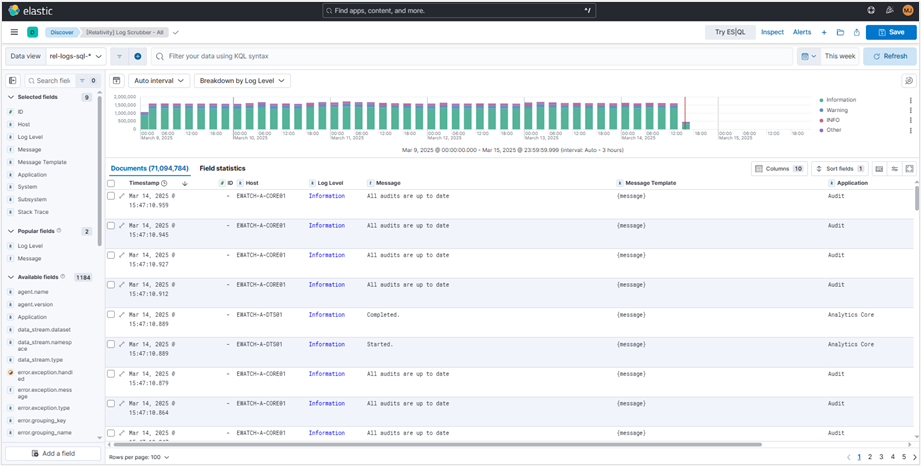Image resolution: width=921 pixels, height=466 pixels.
Task: Click the Refresh button
Action: pyautogui.click(x=889, y=56)
